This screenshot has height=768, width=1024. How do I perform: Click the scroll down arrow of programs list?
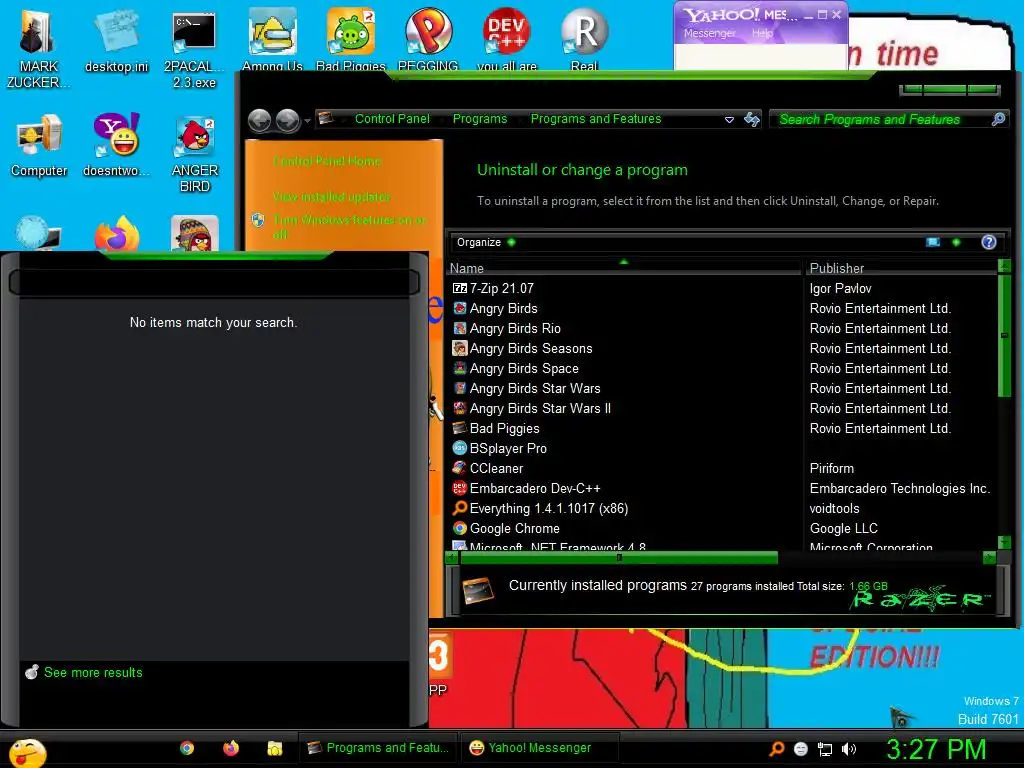coord(1004,542)
